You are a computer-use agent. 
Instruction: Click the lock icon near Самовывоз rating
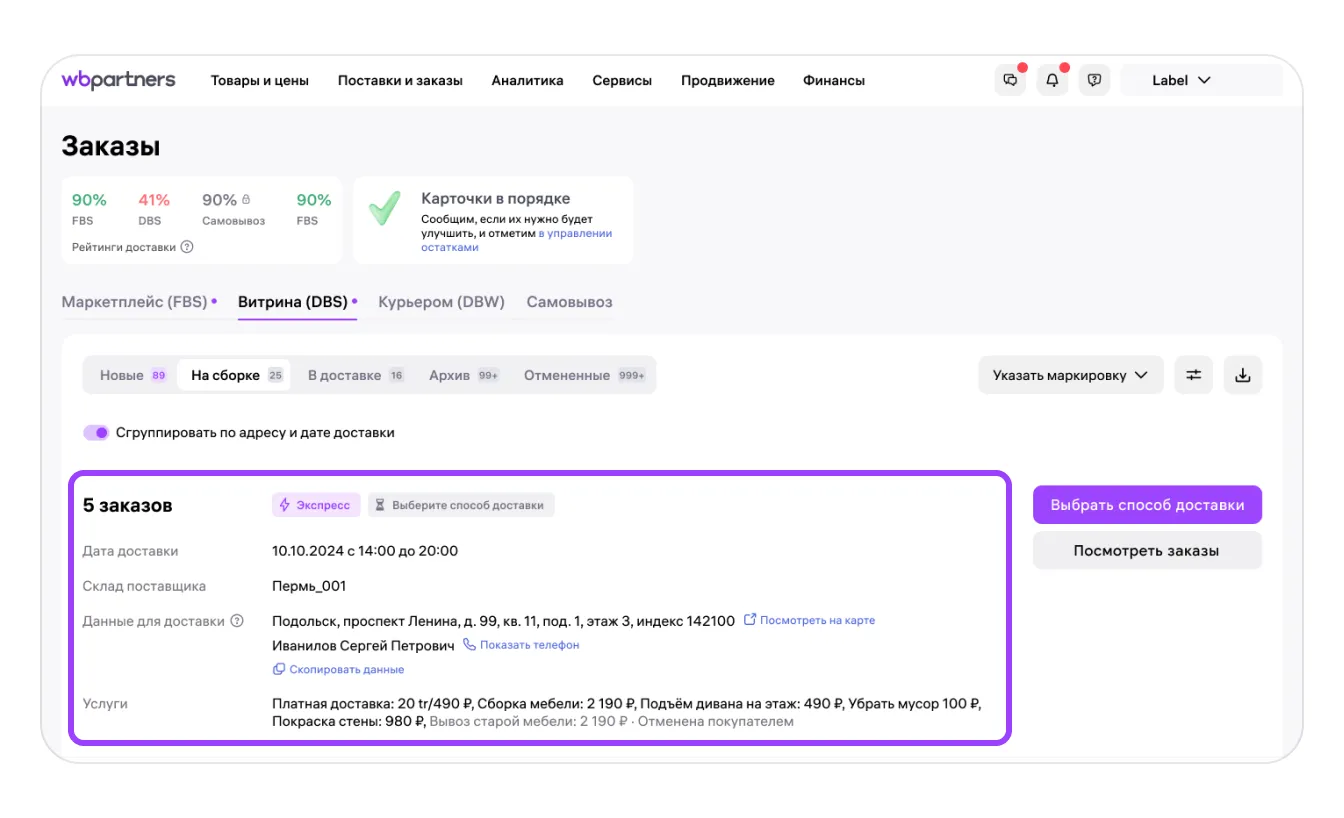click(246, 199)
